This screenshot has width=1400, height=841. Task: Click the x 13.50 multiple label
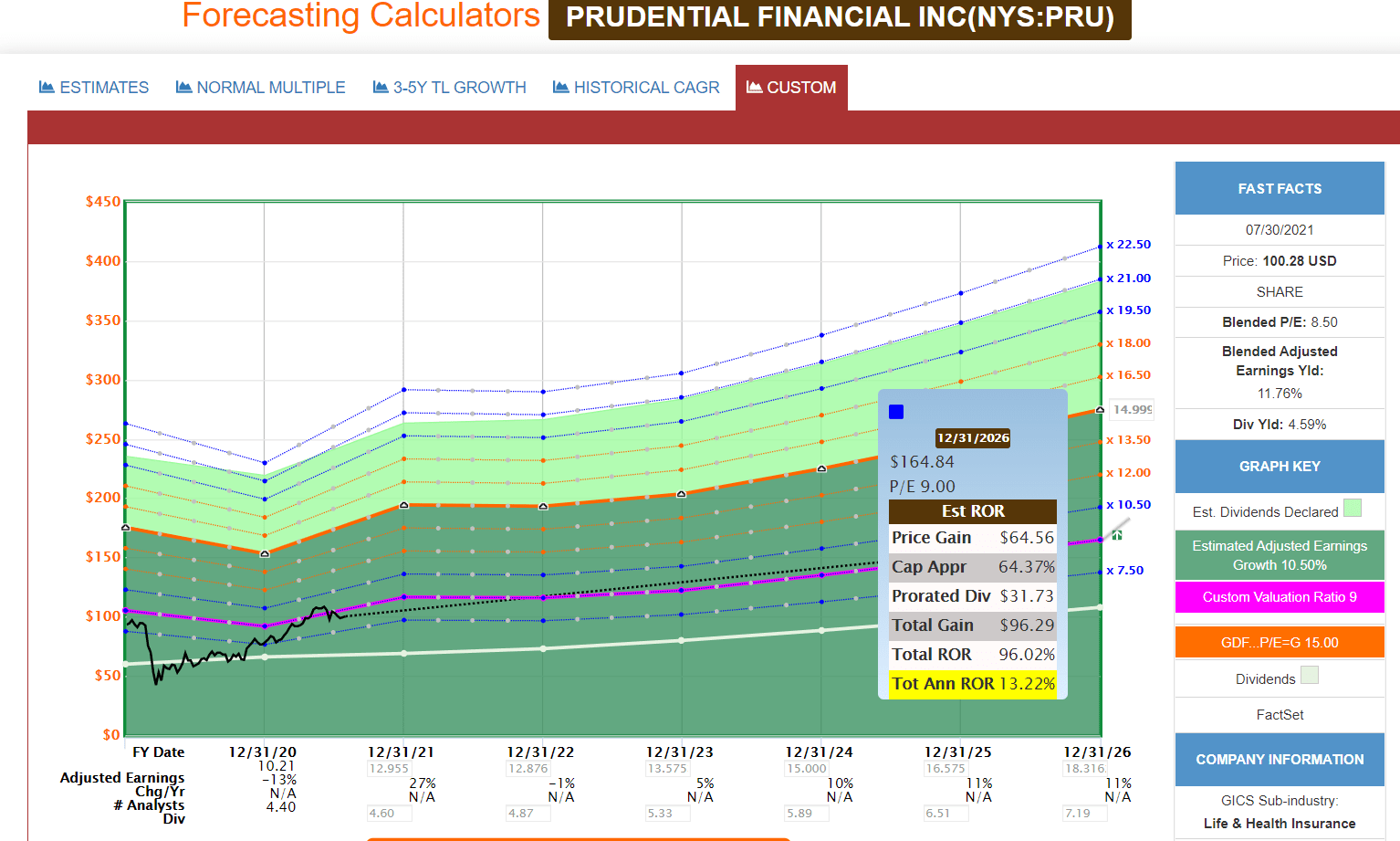click(1129, 440)
